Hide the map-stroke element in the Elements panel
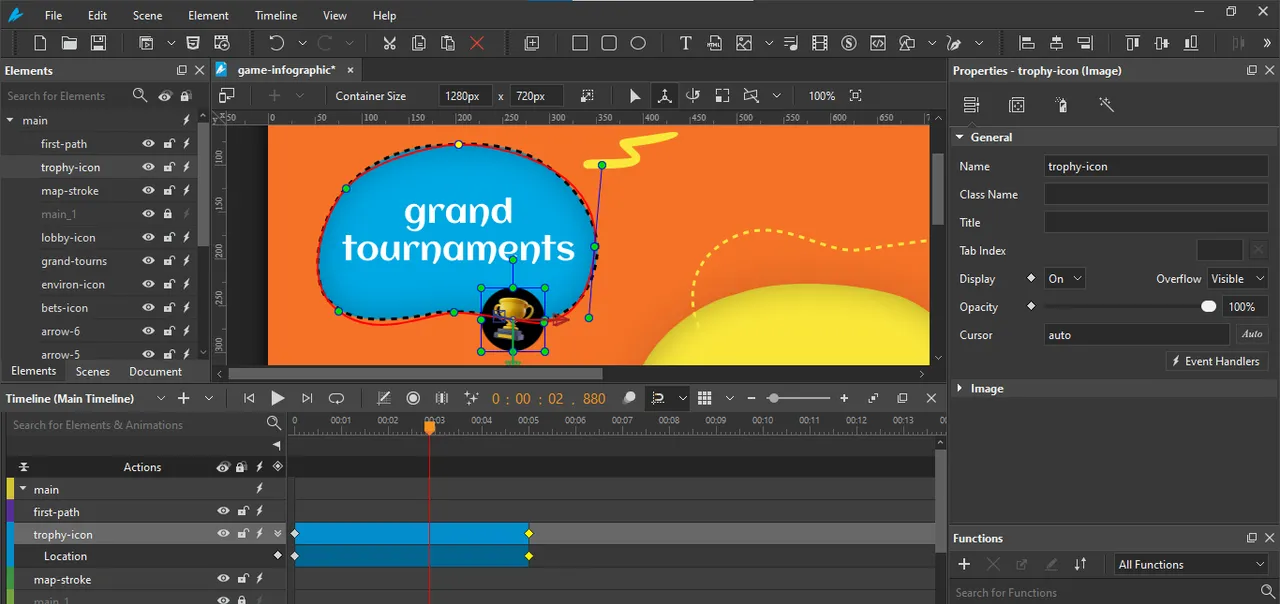Viewport: 1280px width, 604px height. (148, 191)
